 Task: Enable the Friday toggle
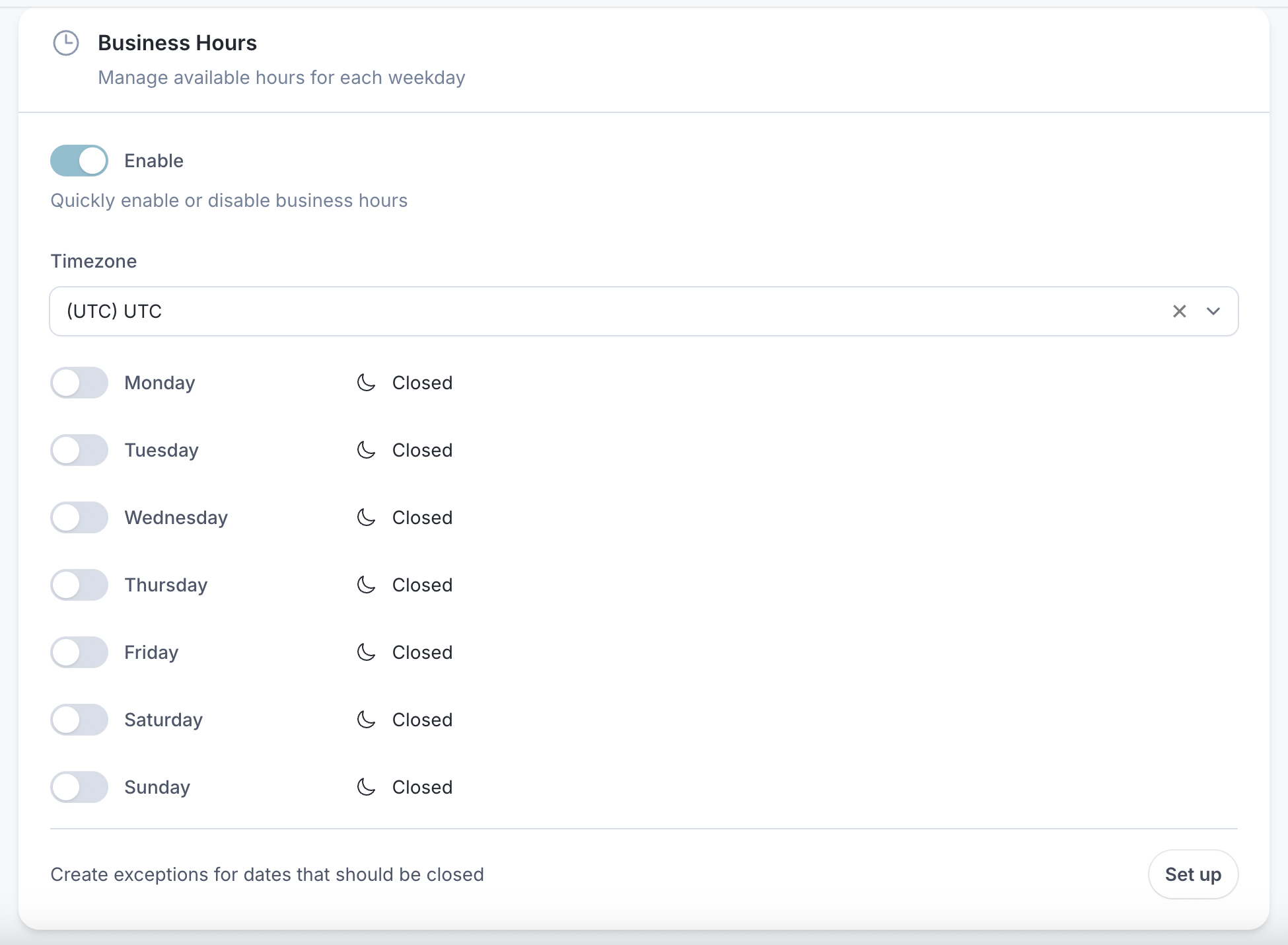pyautogui.click(x=79, y=652)
